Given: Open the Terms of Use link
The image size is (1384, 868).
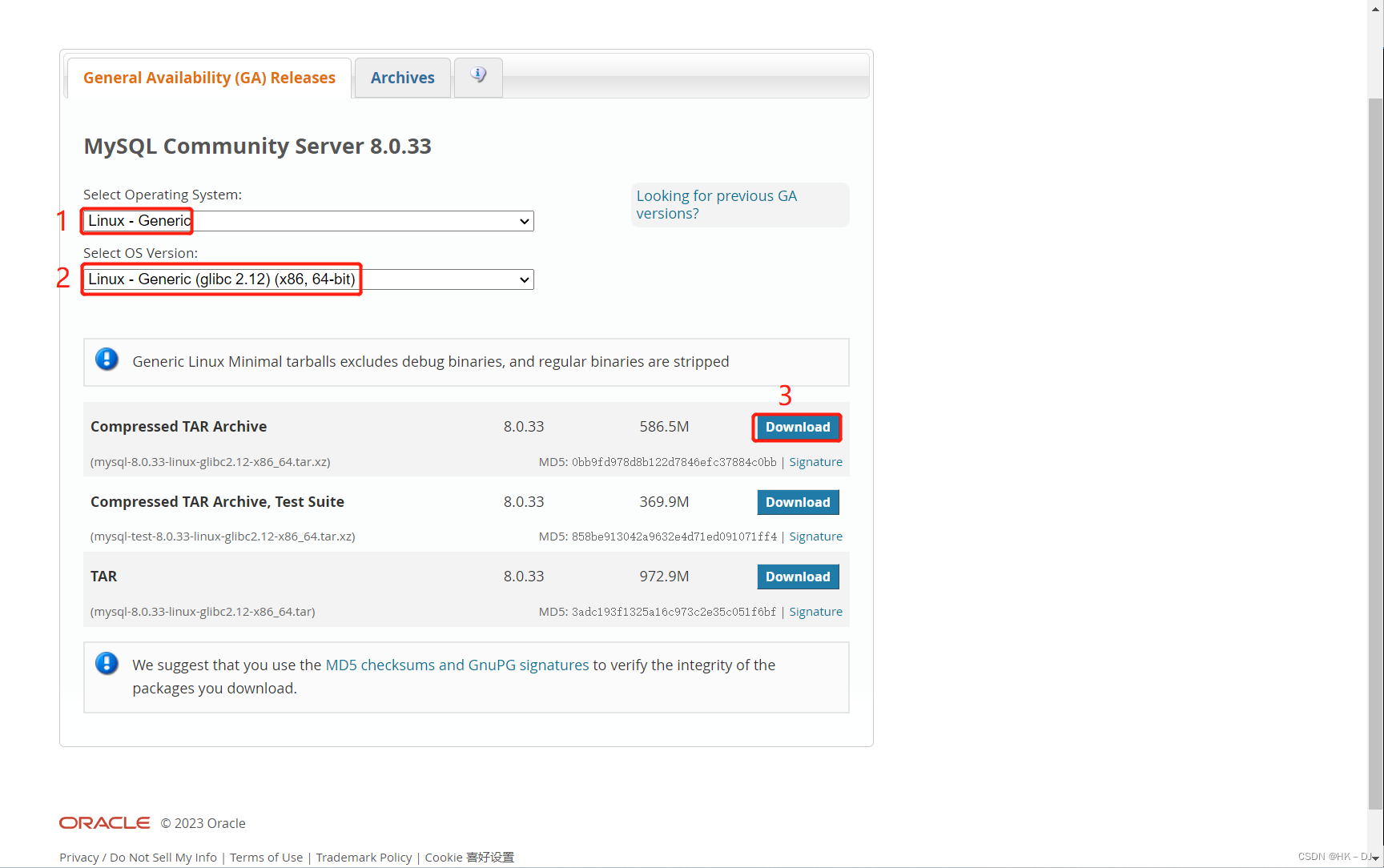Looking at the screenshot, I should click(x=266, y=857).
